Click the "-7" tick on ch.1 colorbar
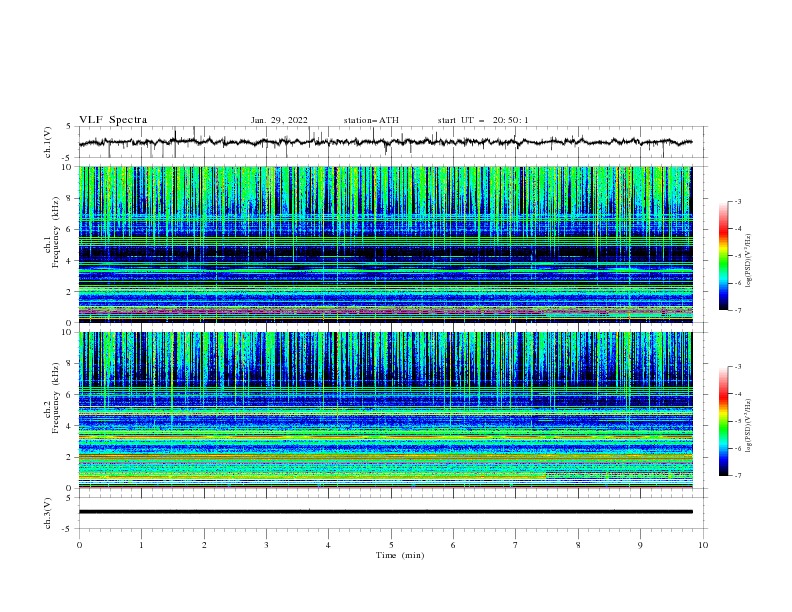Image resolution: width=792 pixels, height=612 pixels. coord(738,310)
